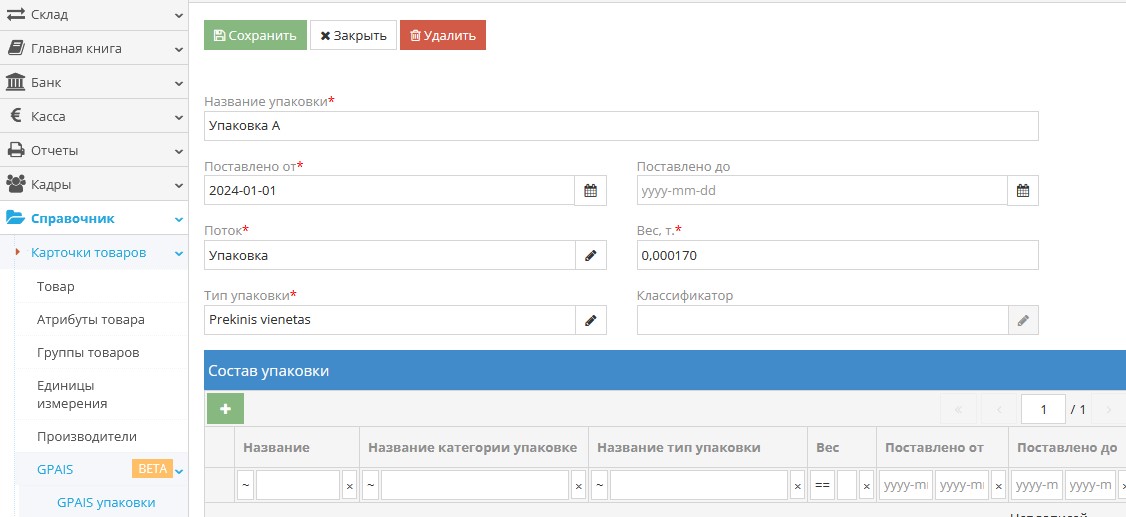
Task: Select Группы товаров in sidebar
Action: click(x=88, y=352)
